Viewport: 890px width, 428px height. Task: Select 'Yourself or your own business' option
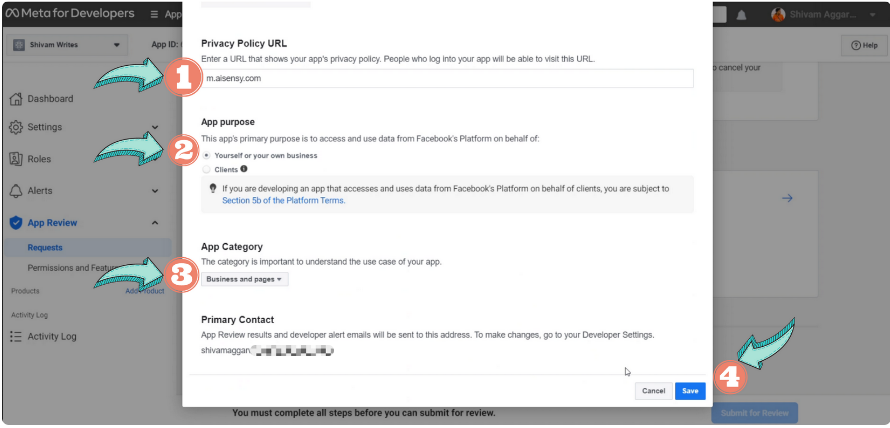pos(207,155)
